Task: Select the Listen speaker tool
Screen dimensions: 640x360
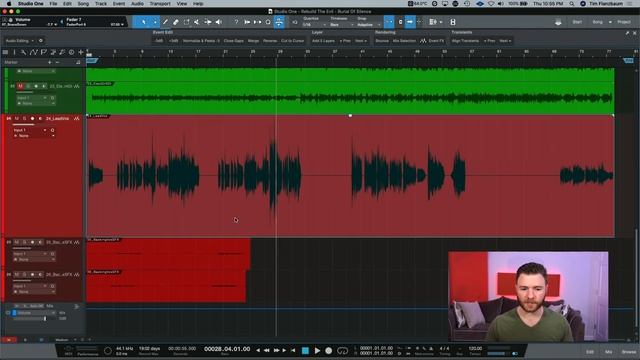Action: click(x=219, y=22)
